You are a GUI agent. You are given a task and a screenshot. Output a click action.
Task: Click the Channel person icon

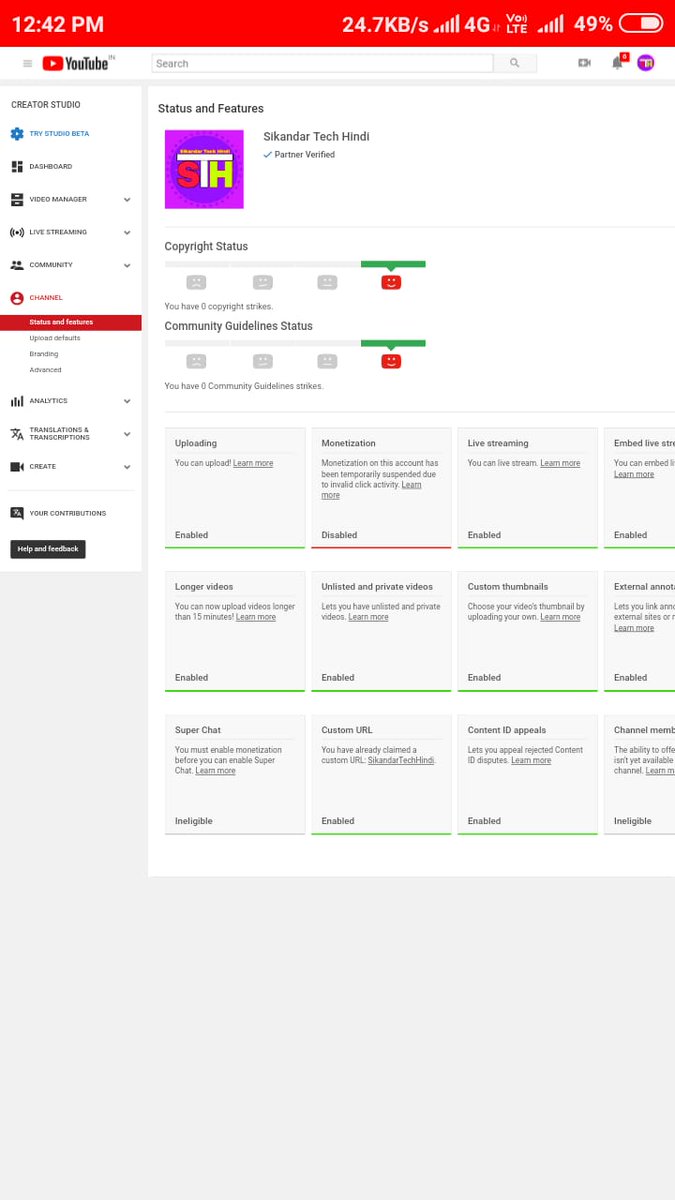point(17,298)
